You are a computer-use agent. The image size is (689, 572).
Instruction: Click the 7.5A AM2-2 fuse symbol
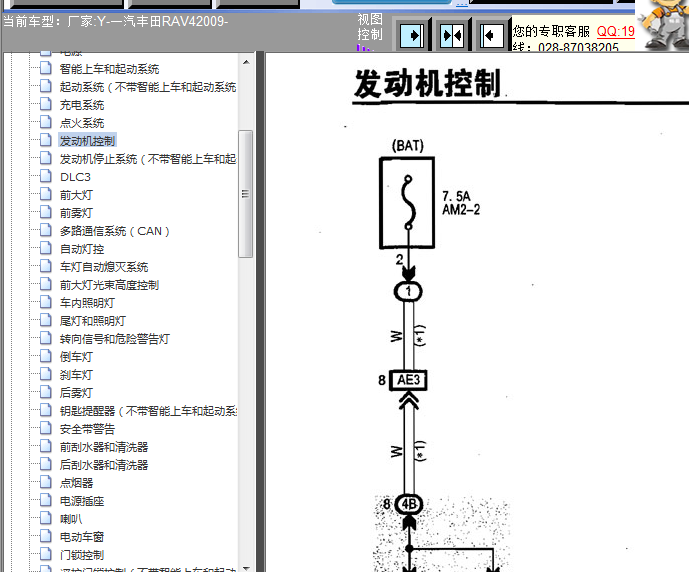[x=407, y=203]
